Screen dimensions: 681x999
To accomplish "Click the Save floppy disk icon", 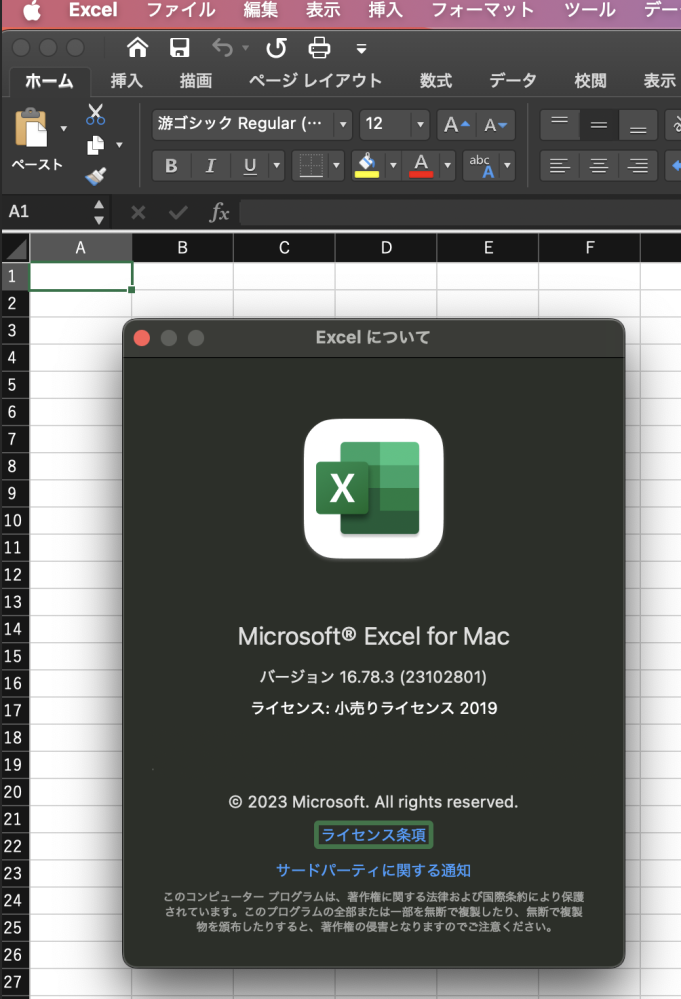I will (x=179, y=48).
